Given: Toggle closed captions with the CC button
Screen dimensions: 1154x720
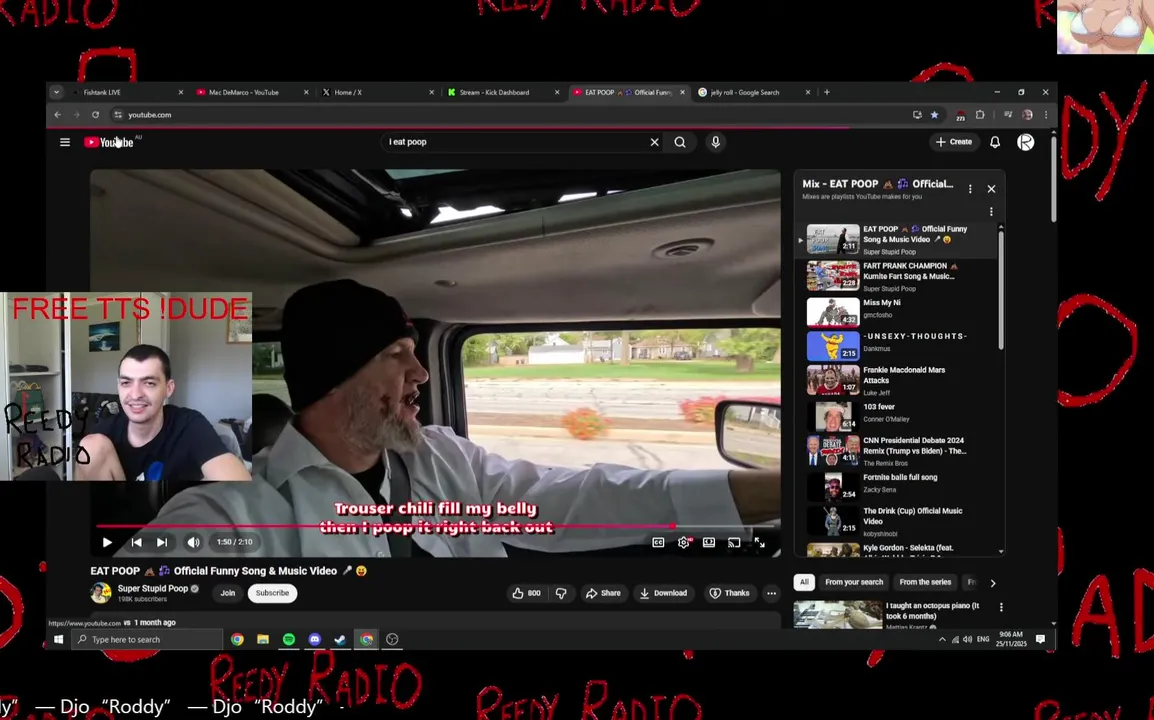Looking at the screenshot, I should 658,542.
